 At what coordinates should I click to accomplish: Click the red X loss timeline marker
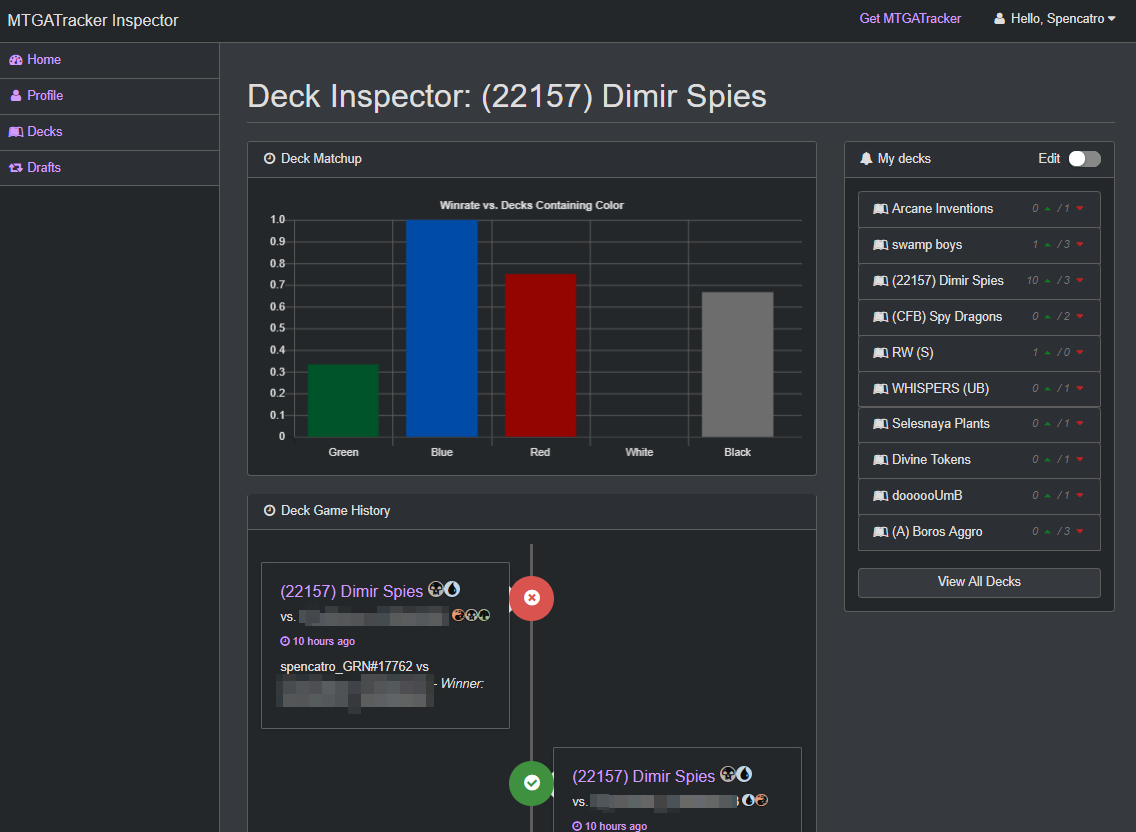pyautogui.click(x=531, y=599)
